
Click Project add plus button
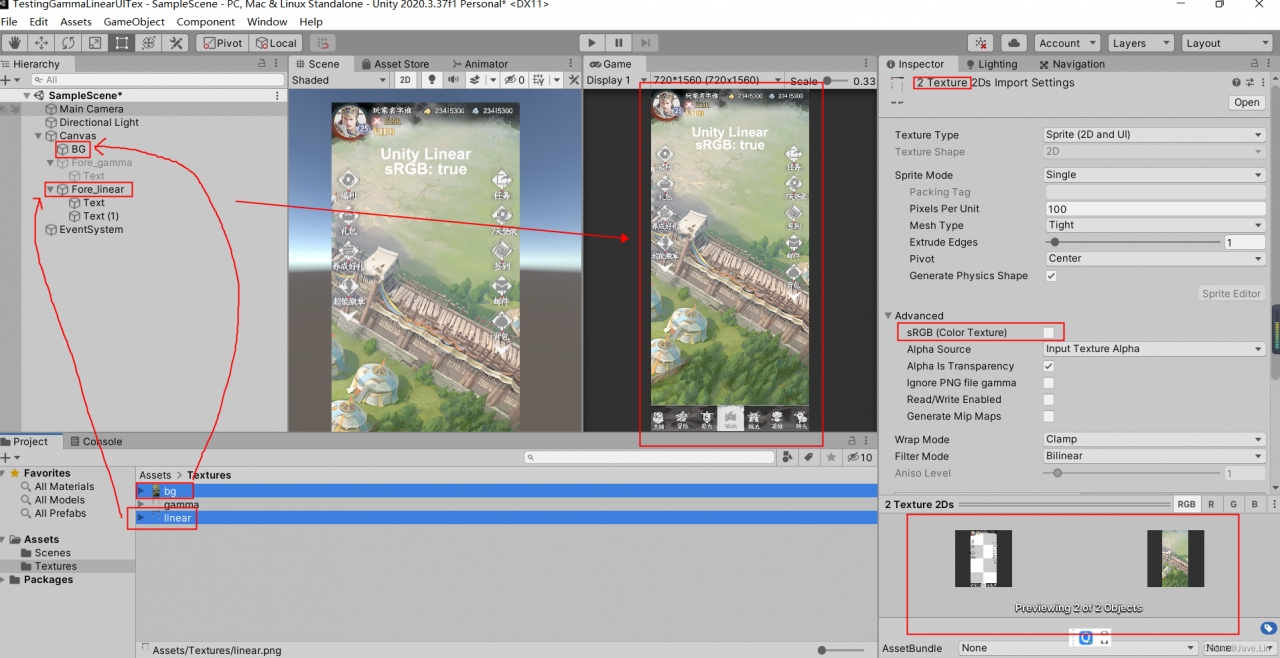click(x=6, y=457)
